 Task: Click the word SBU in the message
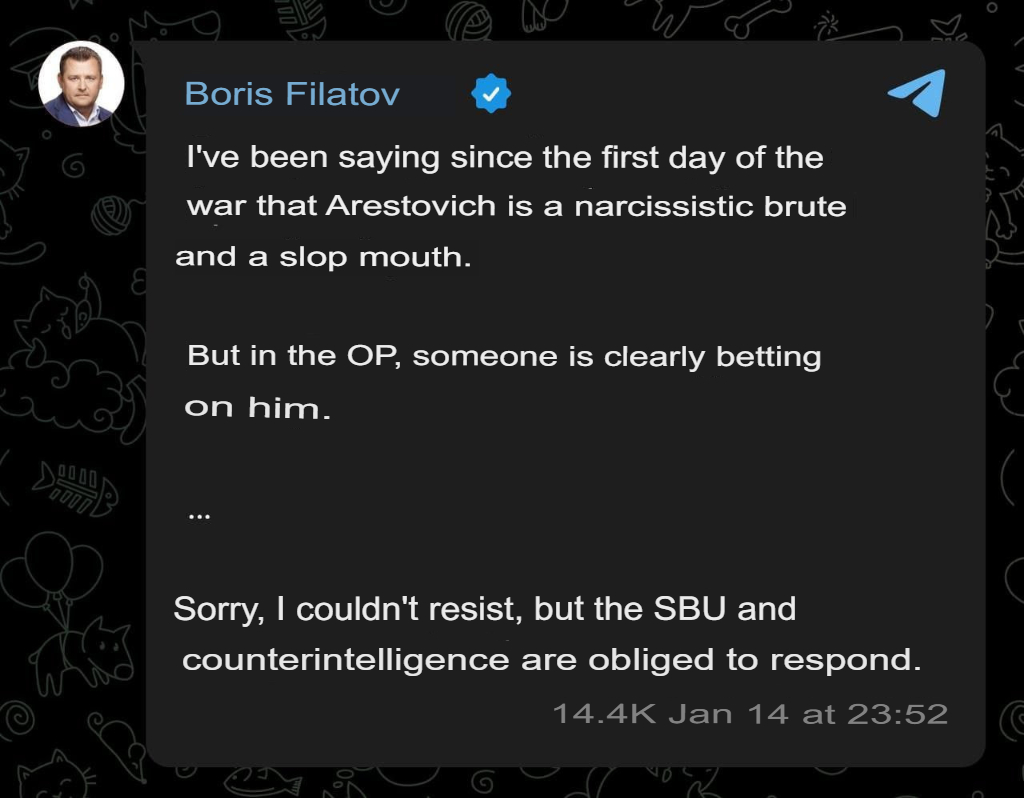pos(690,609)
